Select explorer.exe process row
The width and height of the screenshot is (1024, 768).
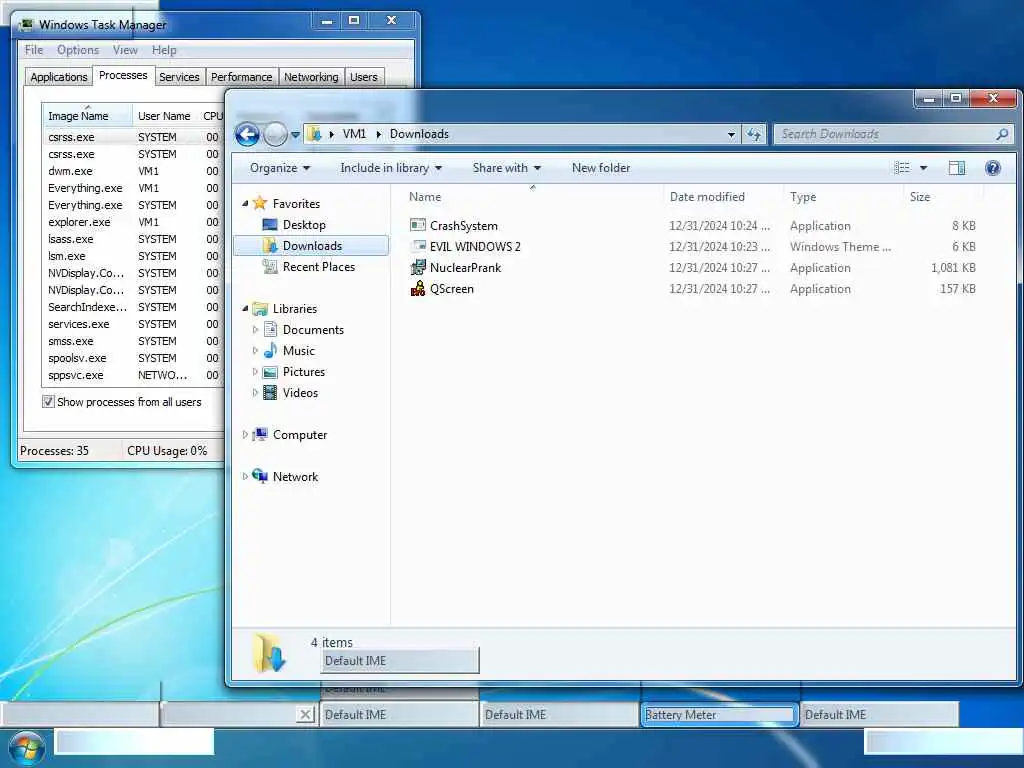[132, 222]
